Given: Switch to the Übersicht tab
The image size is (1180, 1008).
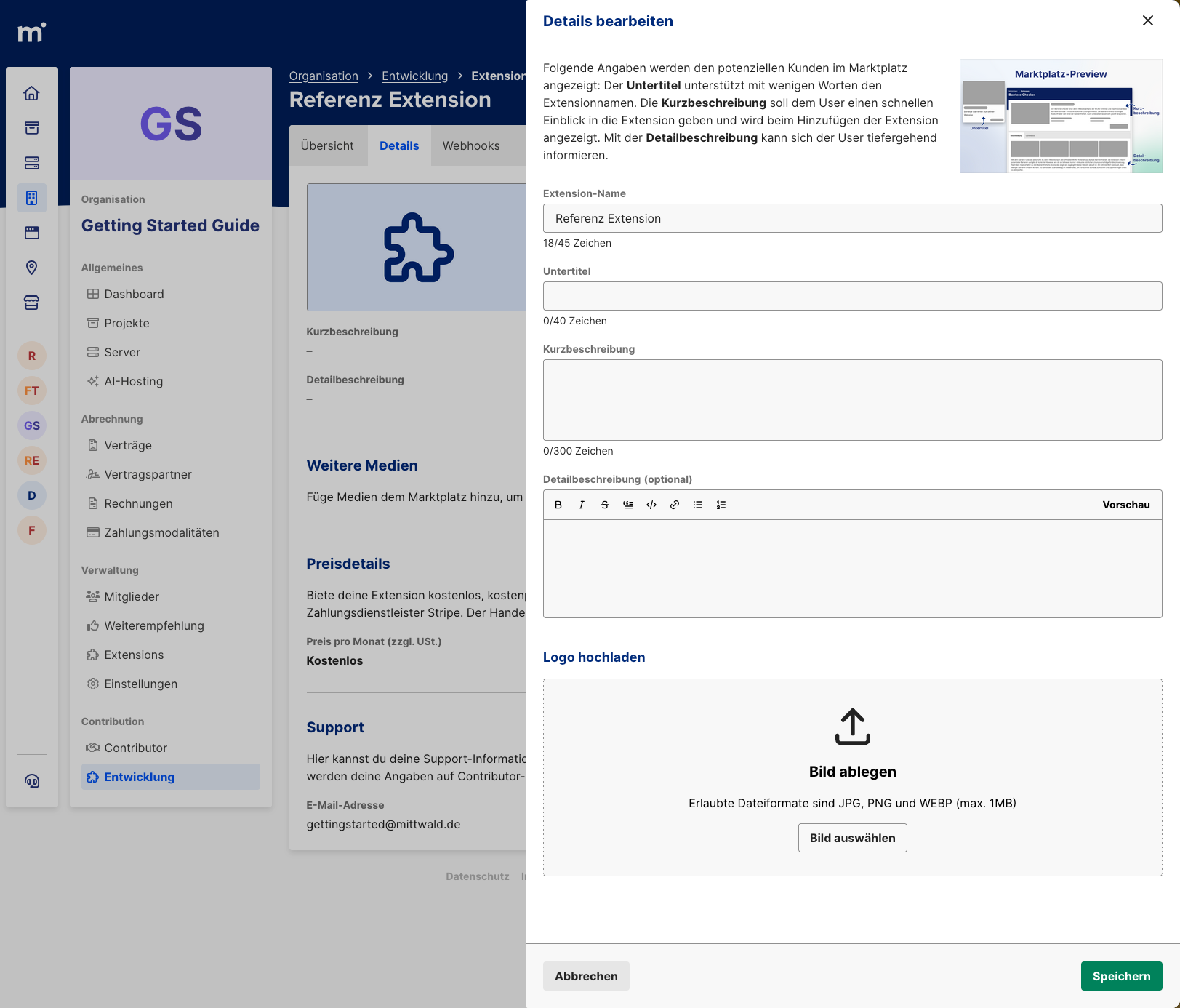Looking at the screenshot, I should pos(328,145).
